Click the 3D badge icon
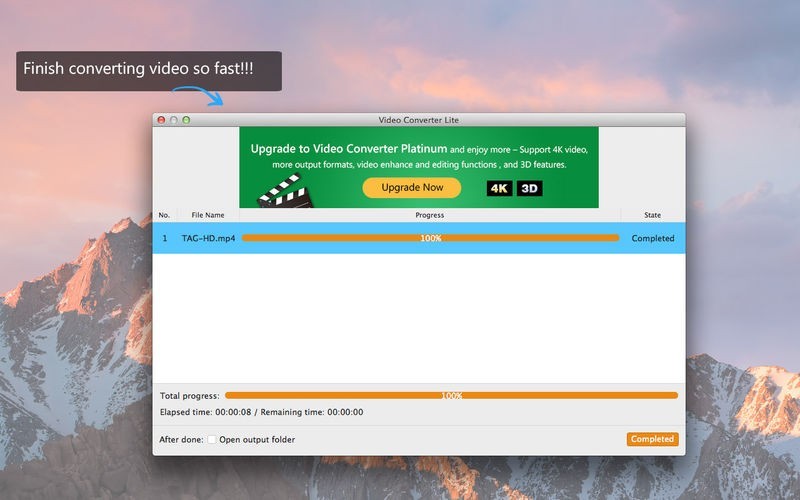800x500 pixels. (530, 188)
